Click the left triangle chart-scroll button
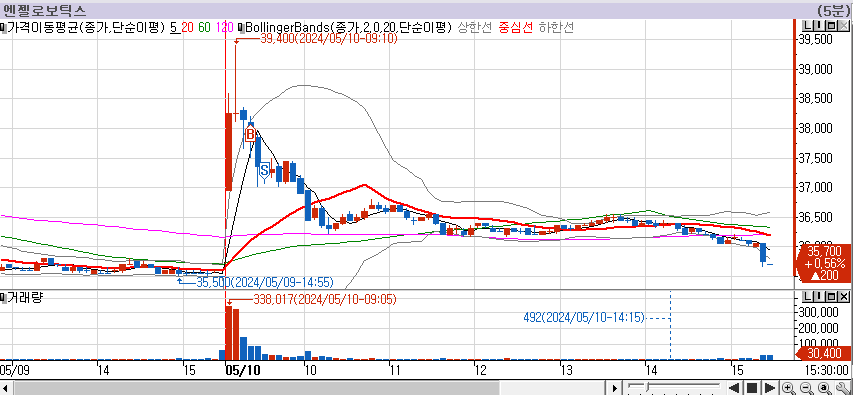The width and height of the screenshot is (853, 395). pyautogui.click(x=734, y=388)
